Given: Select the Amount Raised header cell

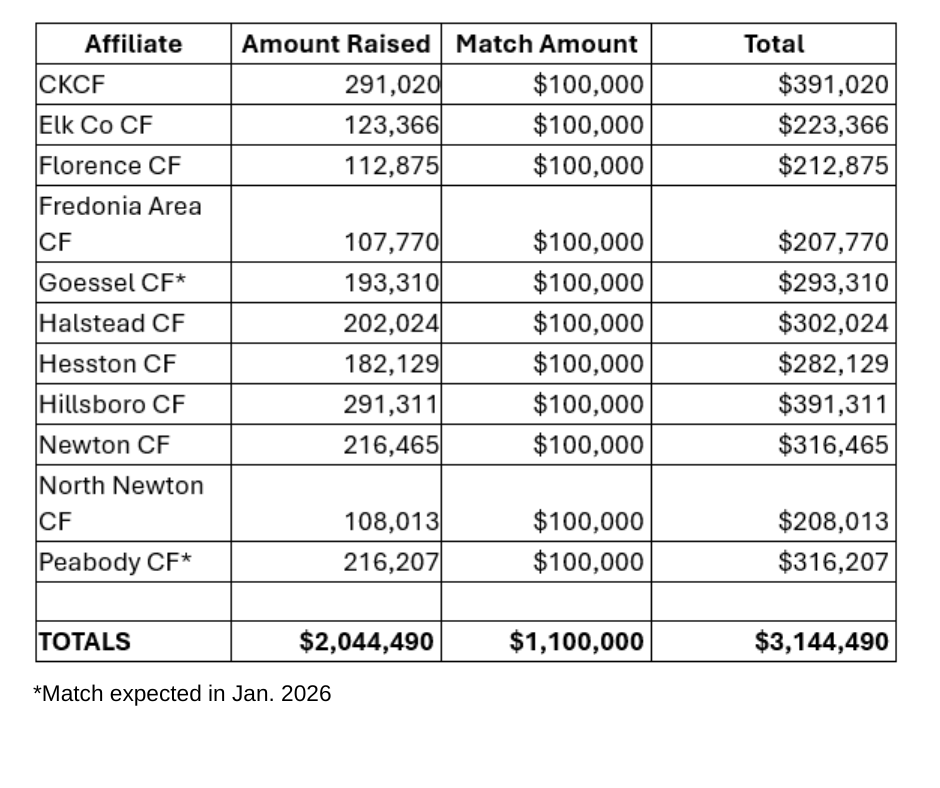Looking at the screenshot, I should coord(336,44).
